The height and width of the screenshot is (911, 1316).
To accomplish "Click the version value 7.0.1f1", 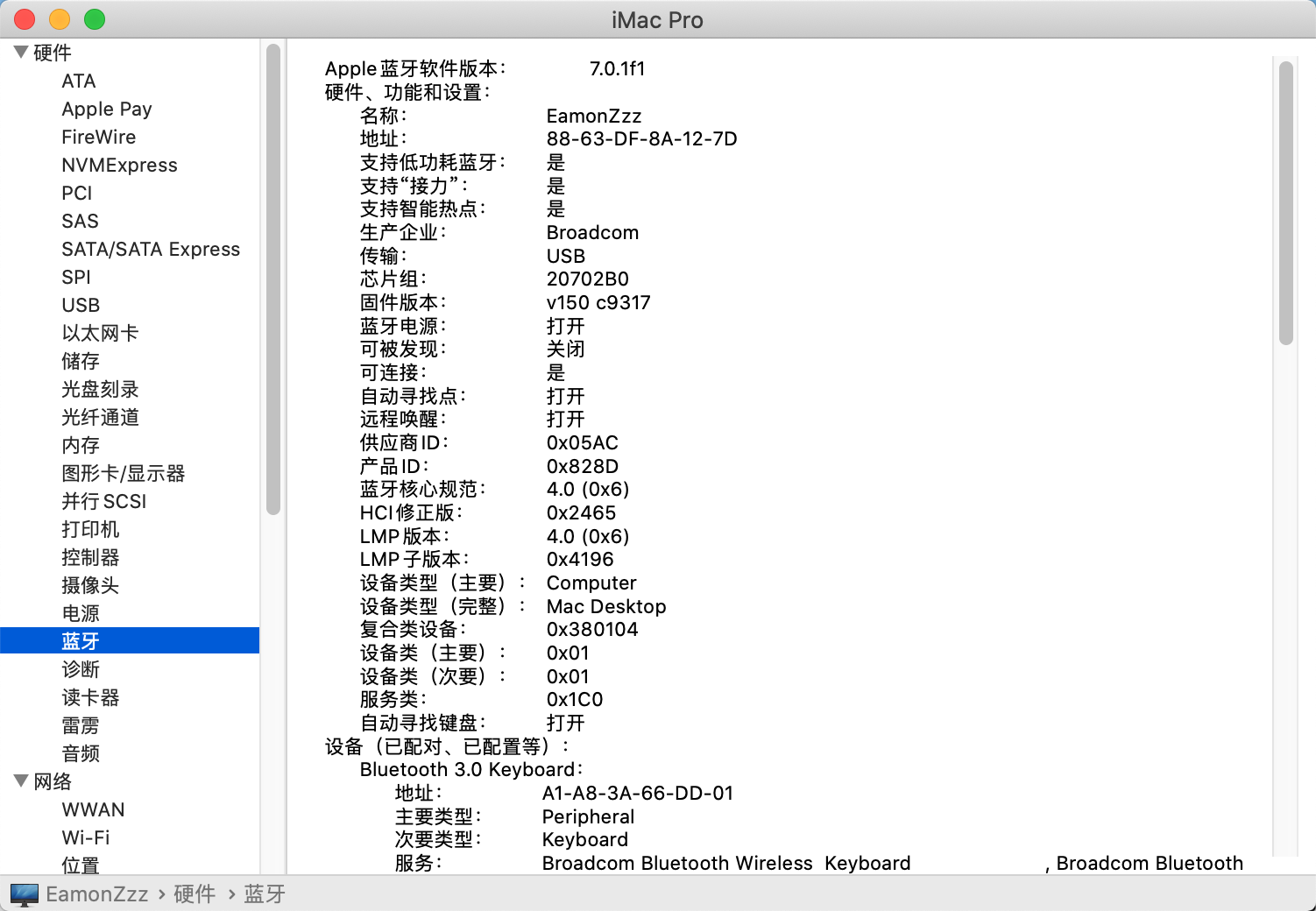I will 618,68.
